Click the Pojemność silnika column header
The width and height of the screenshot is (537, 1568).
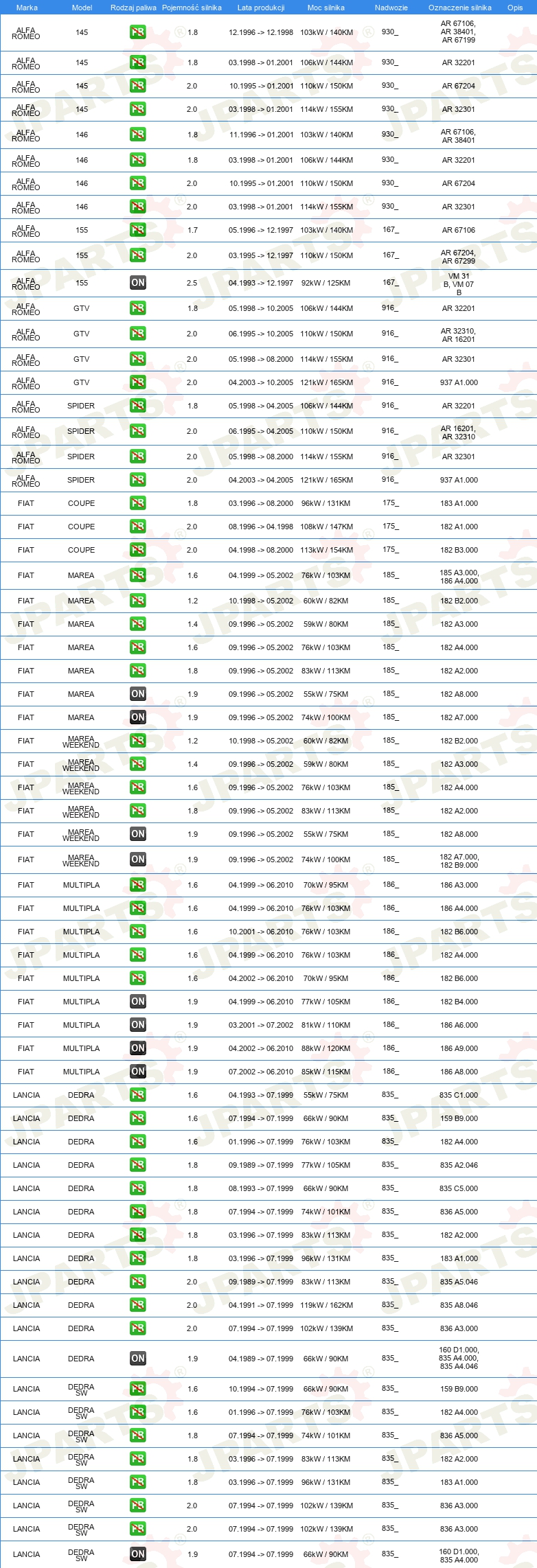pyautogui.click(x=192, y=8)
